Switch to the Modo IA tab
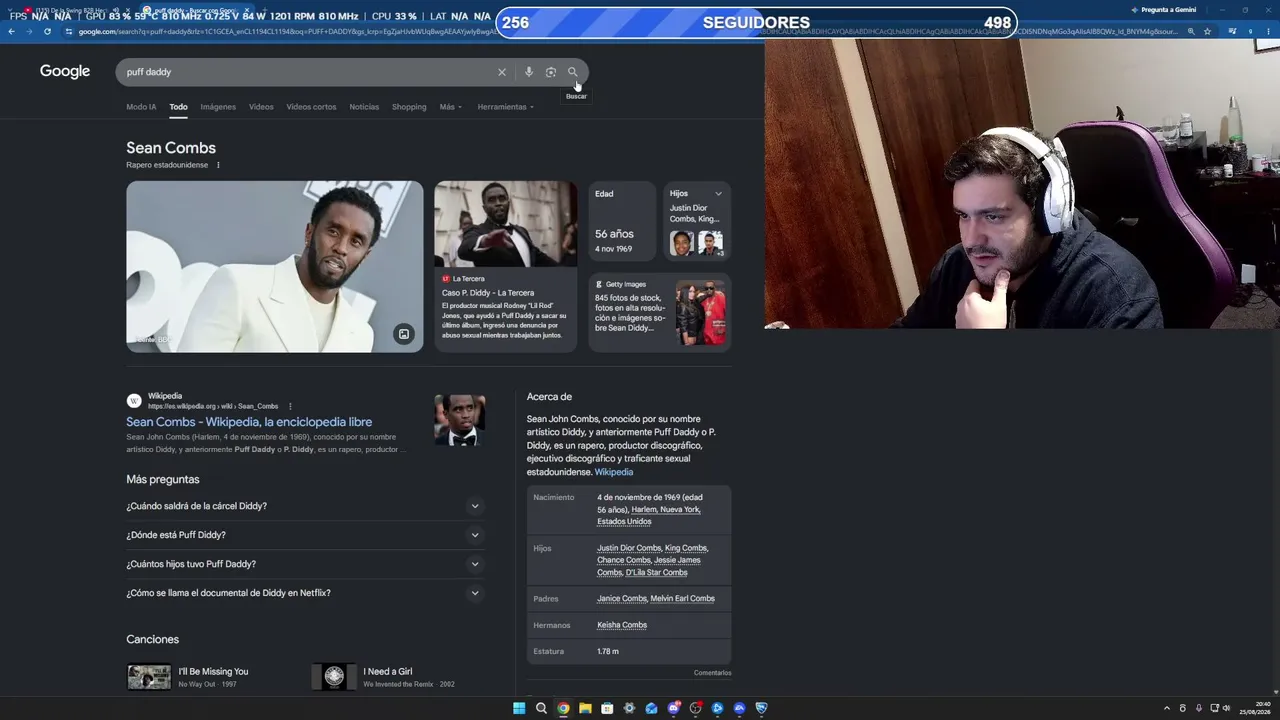The image size is (1280, 720). [x=141, y=107]
